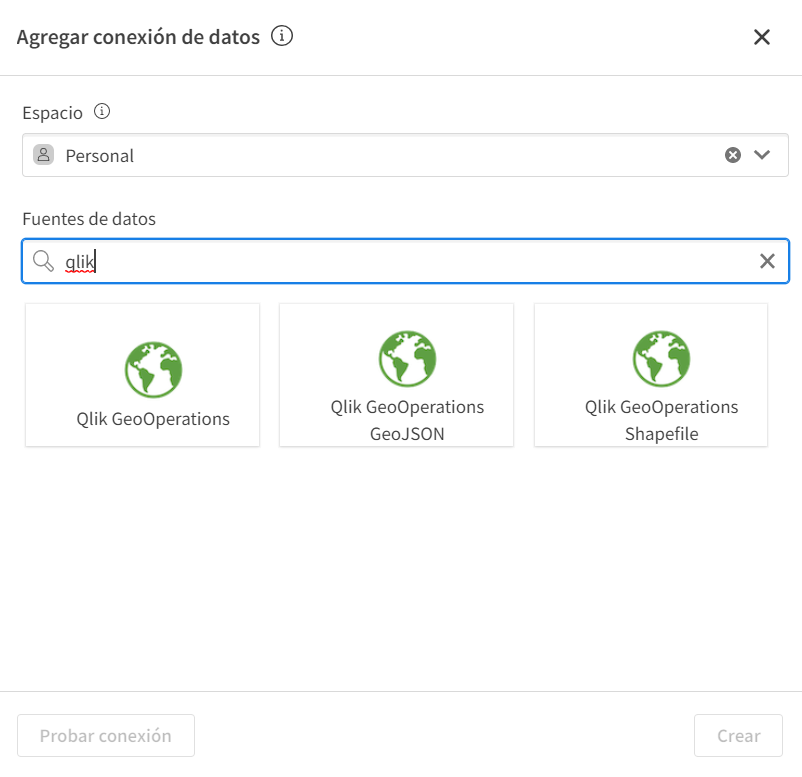Click the Fuentes de datos label
The height and width of the screenshot is (777, 802).
[89, 218]
